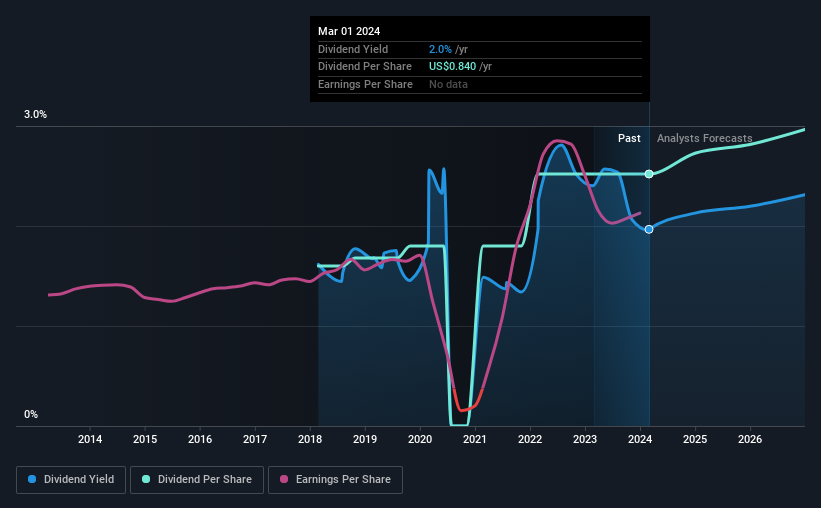Click the Mar 01 2024 tooltip date

[x=349, y=31]
